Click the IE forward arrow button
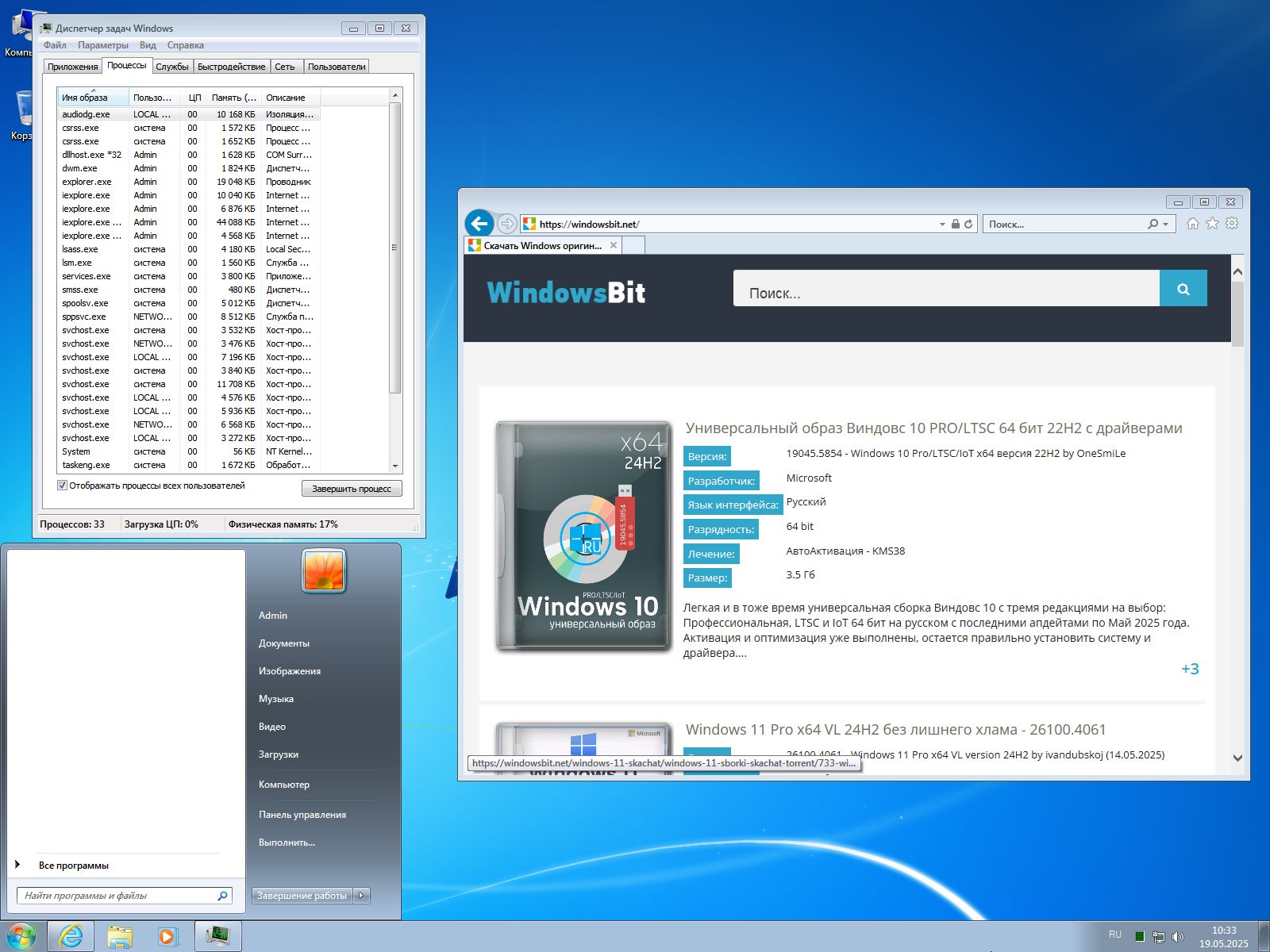The image size is (1270, 952). [506, 224]
